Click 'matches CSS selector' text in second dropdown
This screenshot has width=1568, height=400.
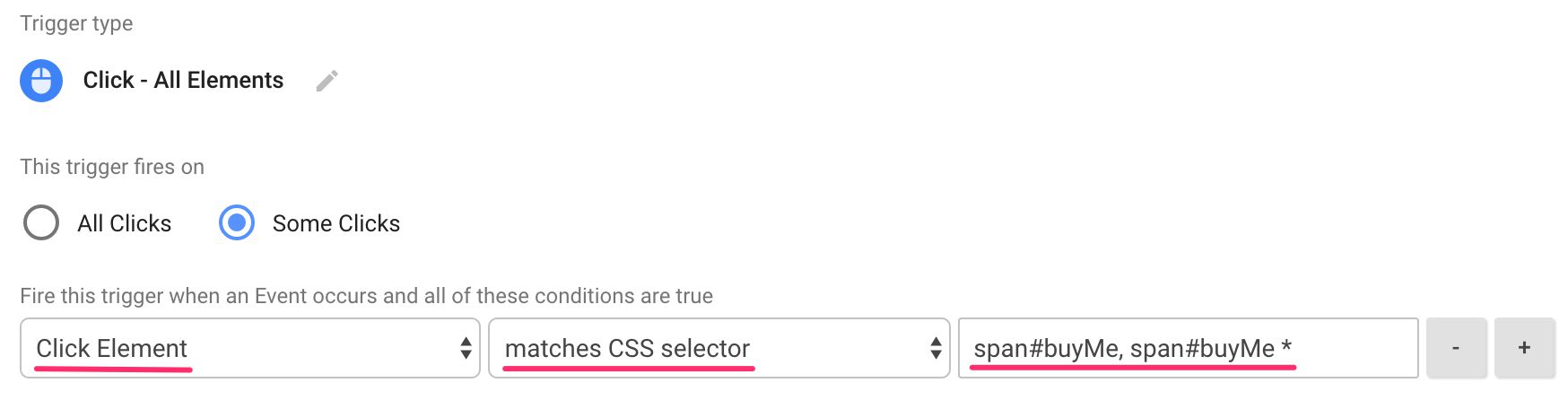pyautogui.click(x=627, y=348)
